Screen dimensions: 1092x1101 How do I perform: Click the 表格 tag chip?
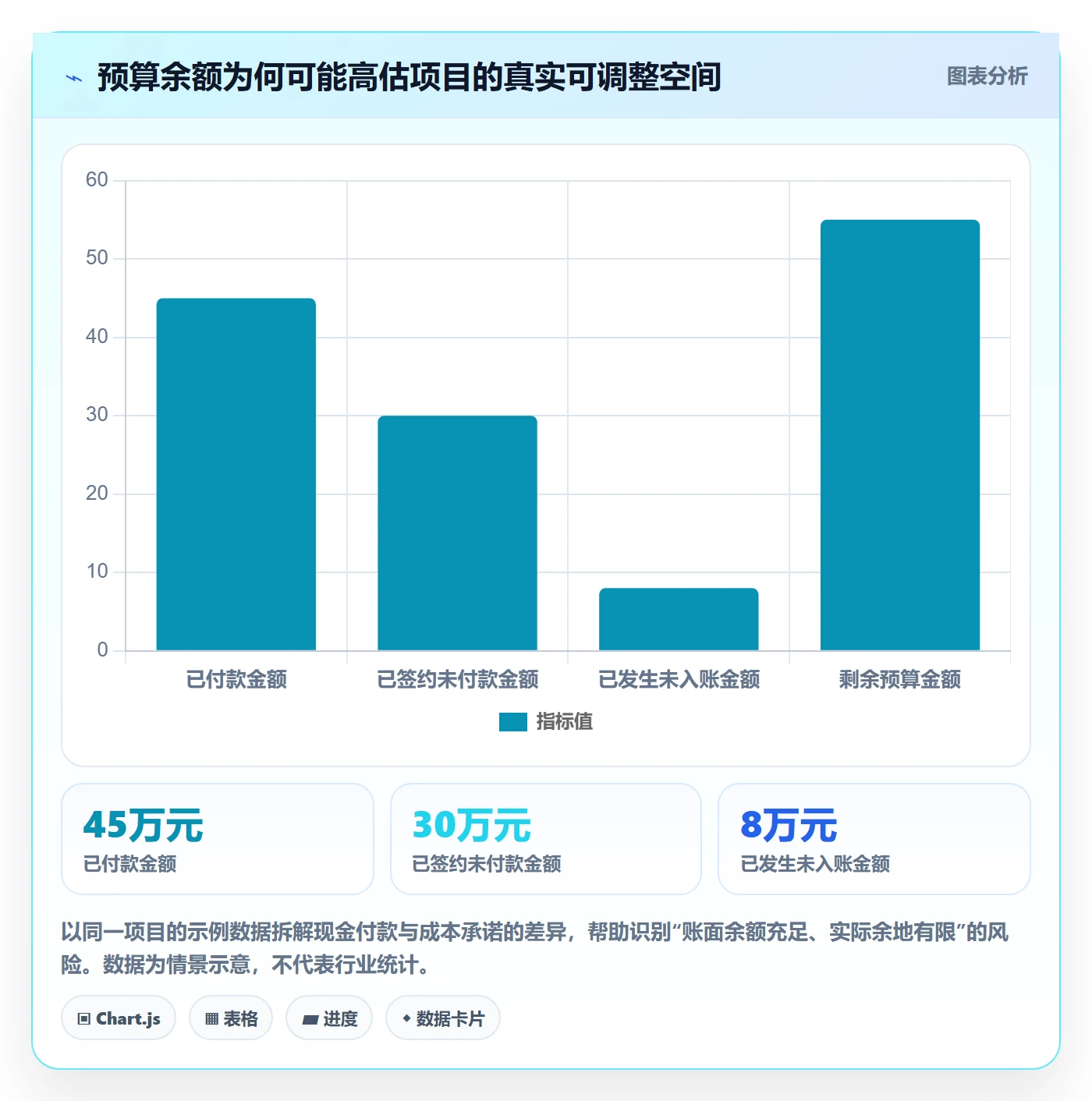[x=231, y=1018]
